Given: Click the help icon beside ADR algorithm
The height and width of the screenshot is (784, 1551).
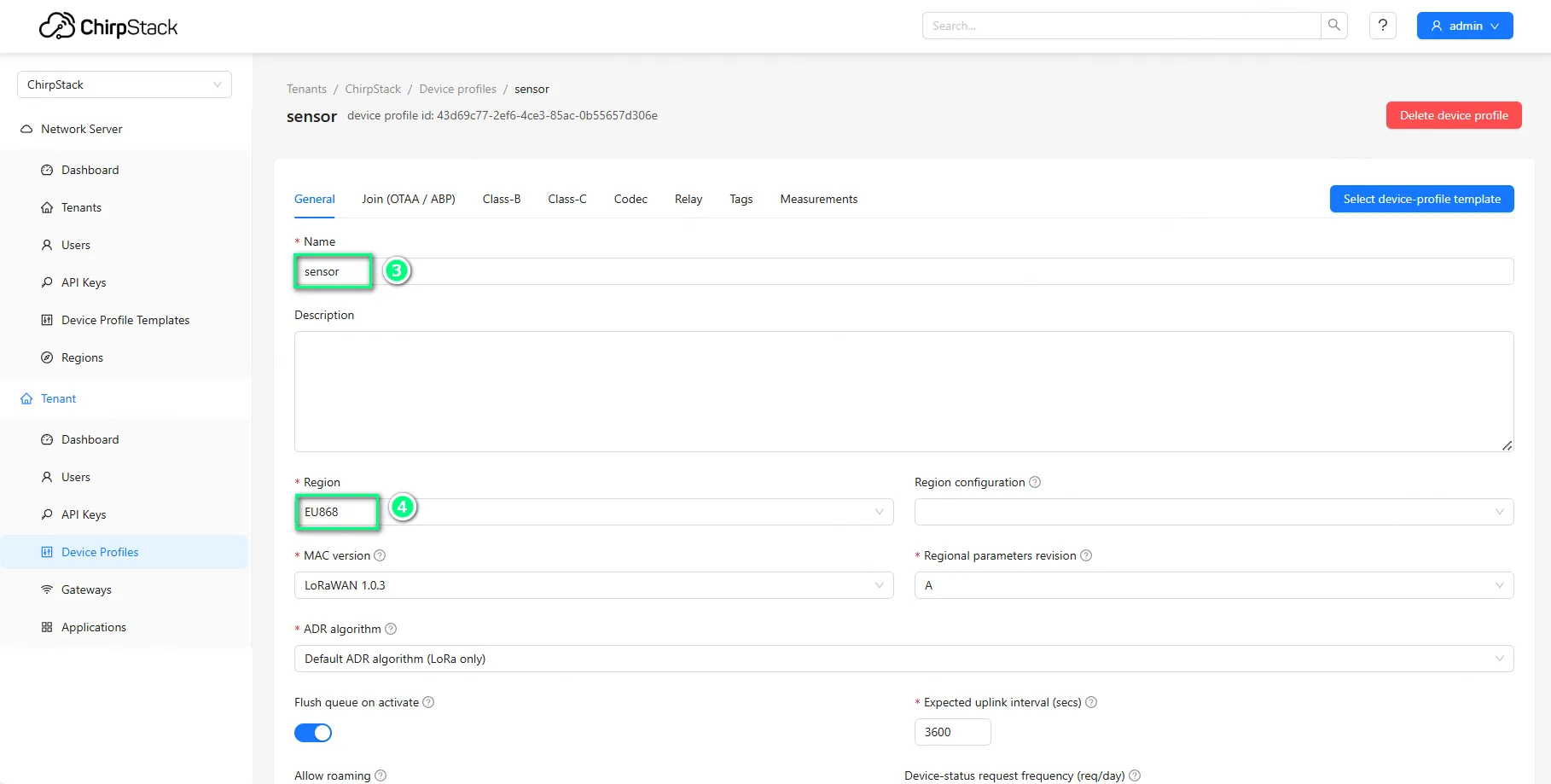Looking at the screenshot, I should click(391, 629).
